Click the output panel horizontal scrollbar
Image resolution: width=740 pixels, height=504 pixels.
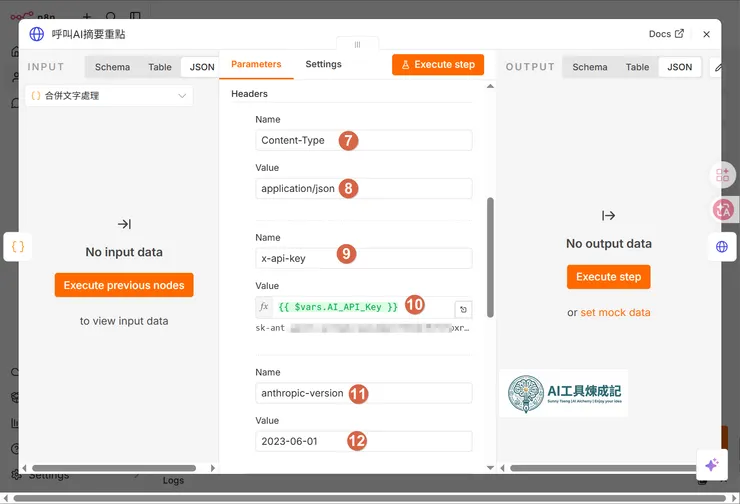(603, 468)
